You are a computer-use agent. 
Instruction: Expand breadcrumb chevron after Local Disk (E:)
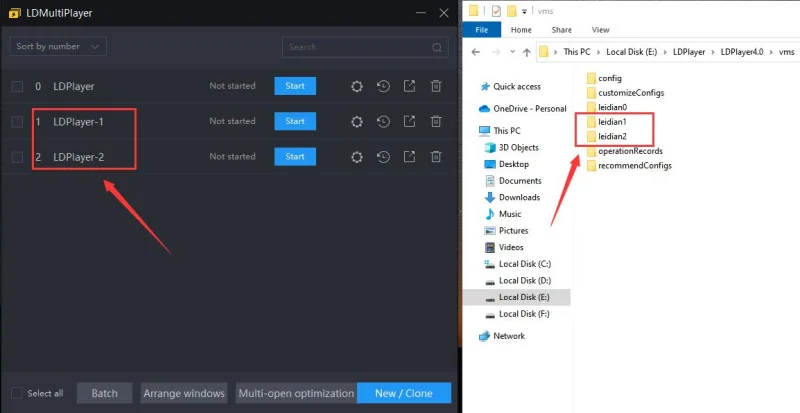(x=665, y=52)
